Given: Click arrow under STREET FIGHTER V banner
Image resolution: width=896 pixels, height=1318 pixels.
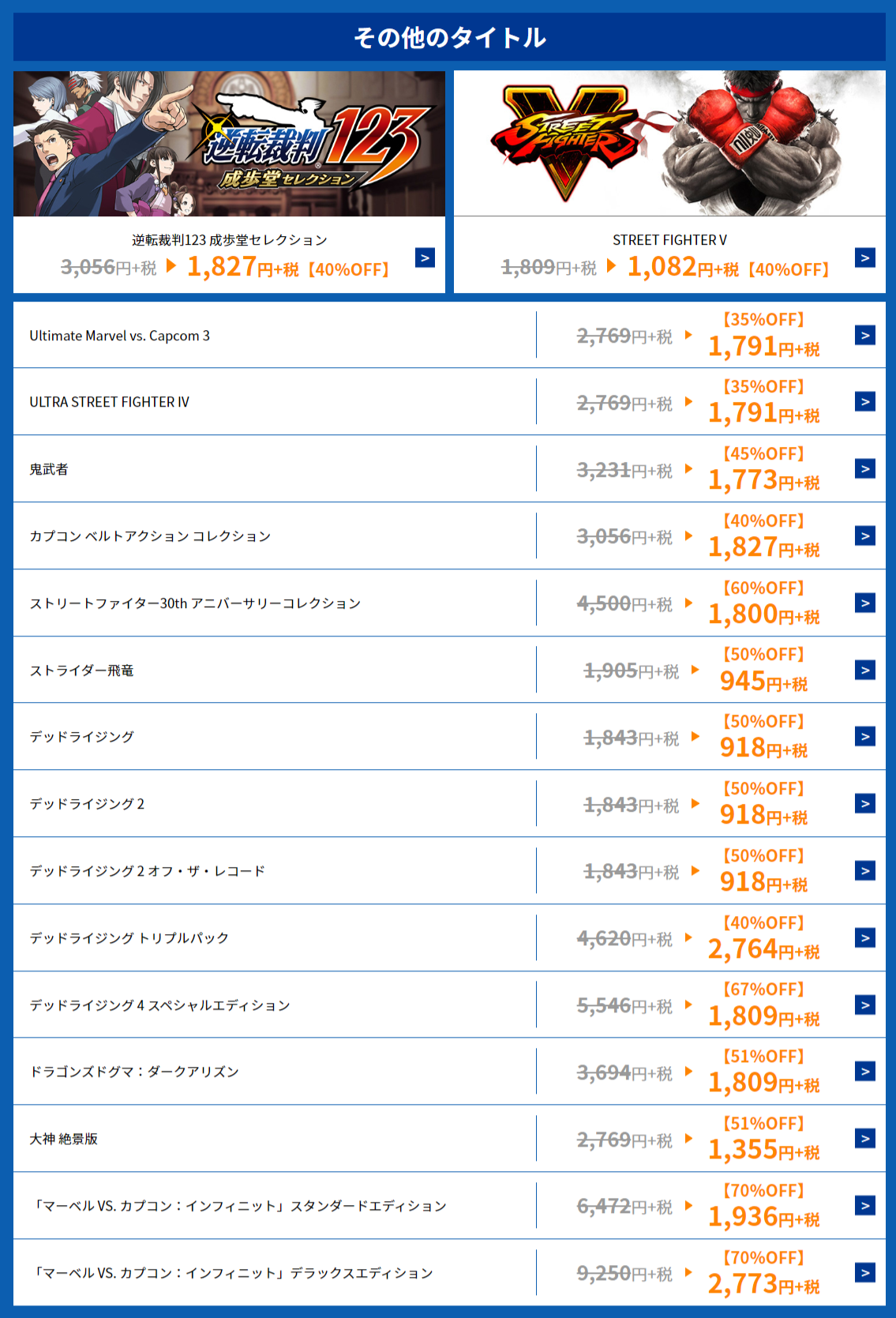Looking at the screenshot, I should point(864,258).
